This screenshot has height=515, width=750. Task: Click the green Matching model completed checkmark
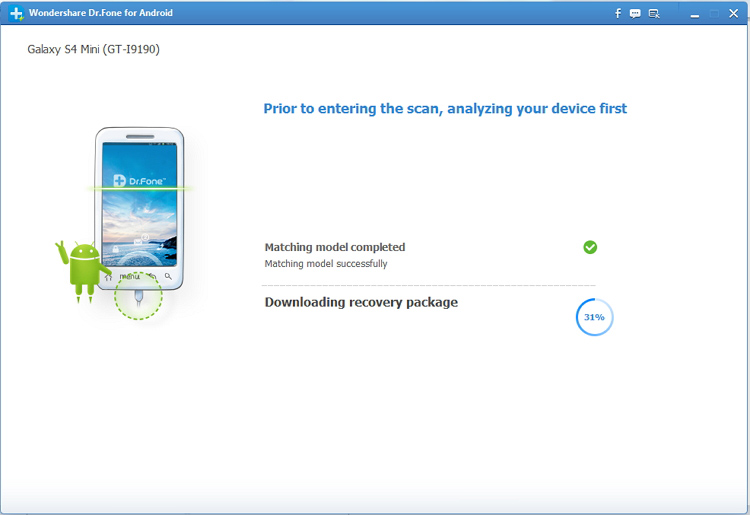[590, 247]
